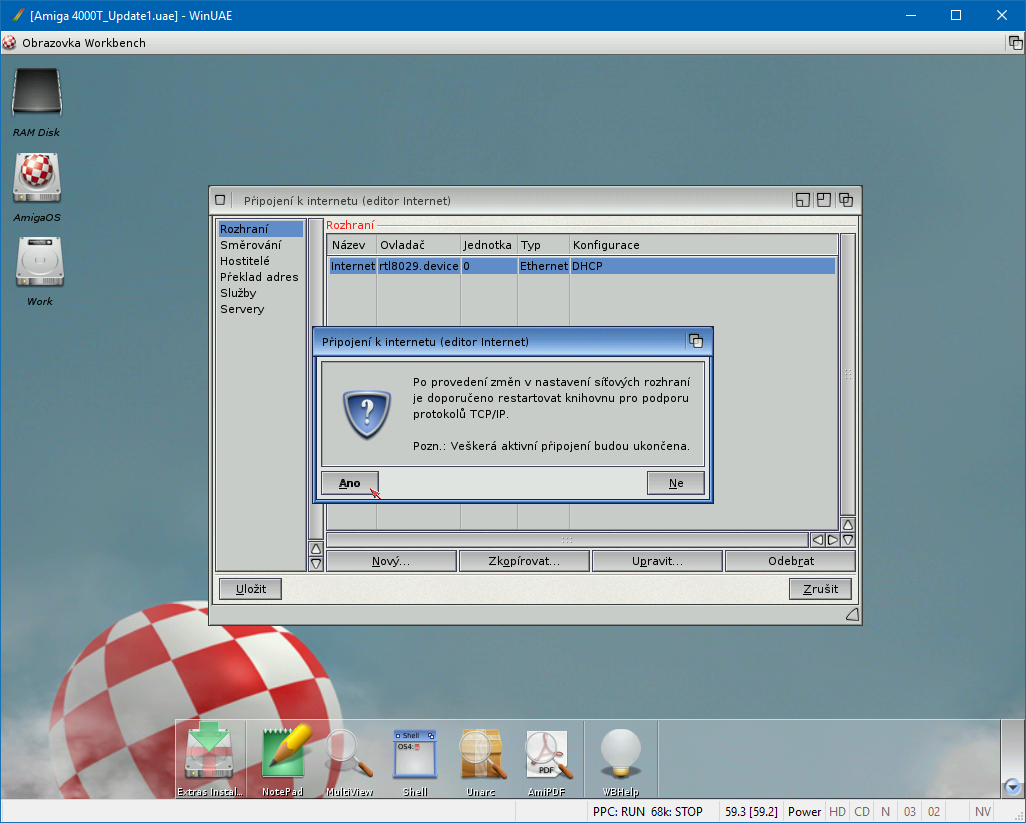Select the Work drive icon
The width and height of the screenshot is (1026, 823).
pos(40,263)
